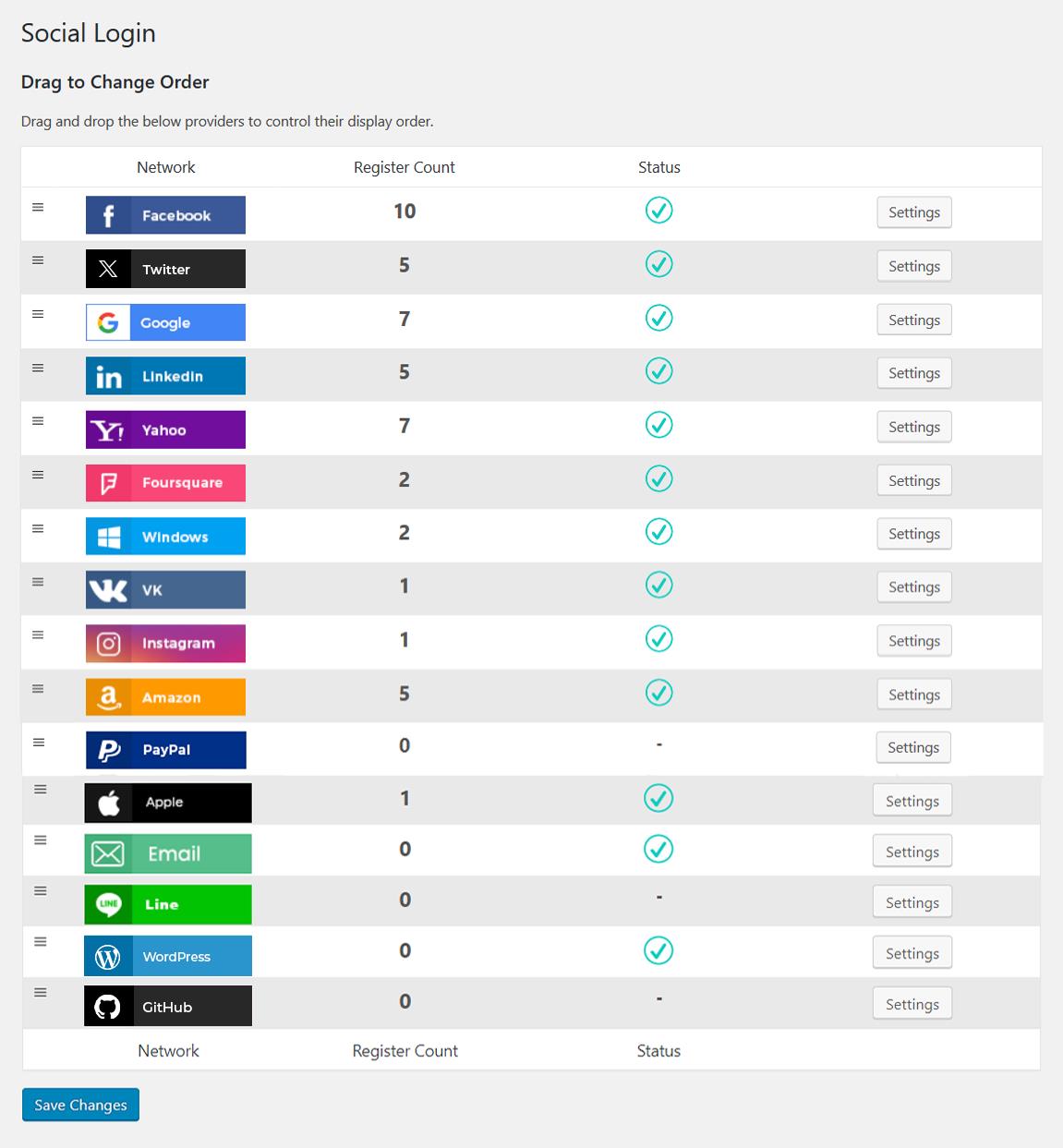The height and width of the screenshot is (1148, 1063).
Task: Open Settings for the Apple provider
Action: tap(912, 801)
